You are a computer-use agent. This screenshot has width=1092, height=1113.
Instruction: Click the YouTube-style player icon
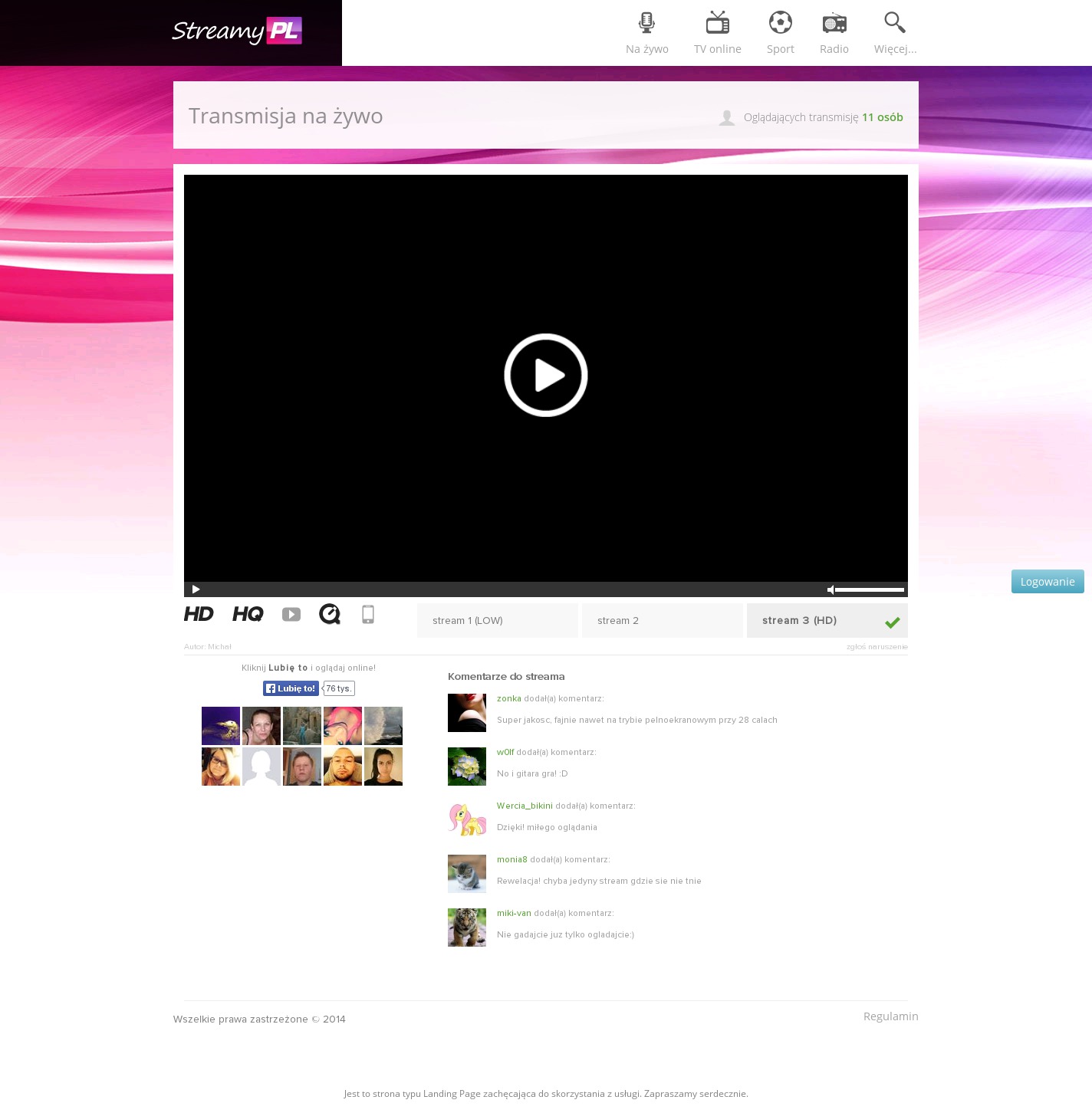pos(291,615)
